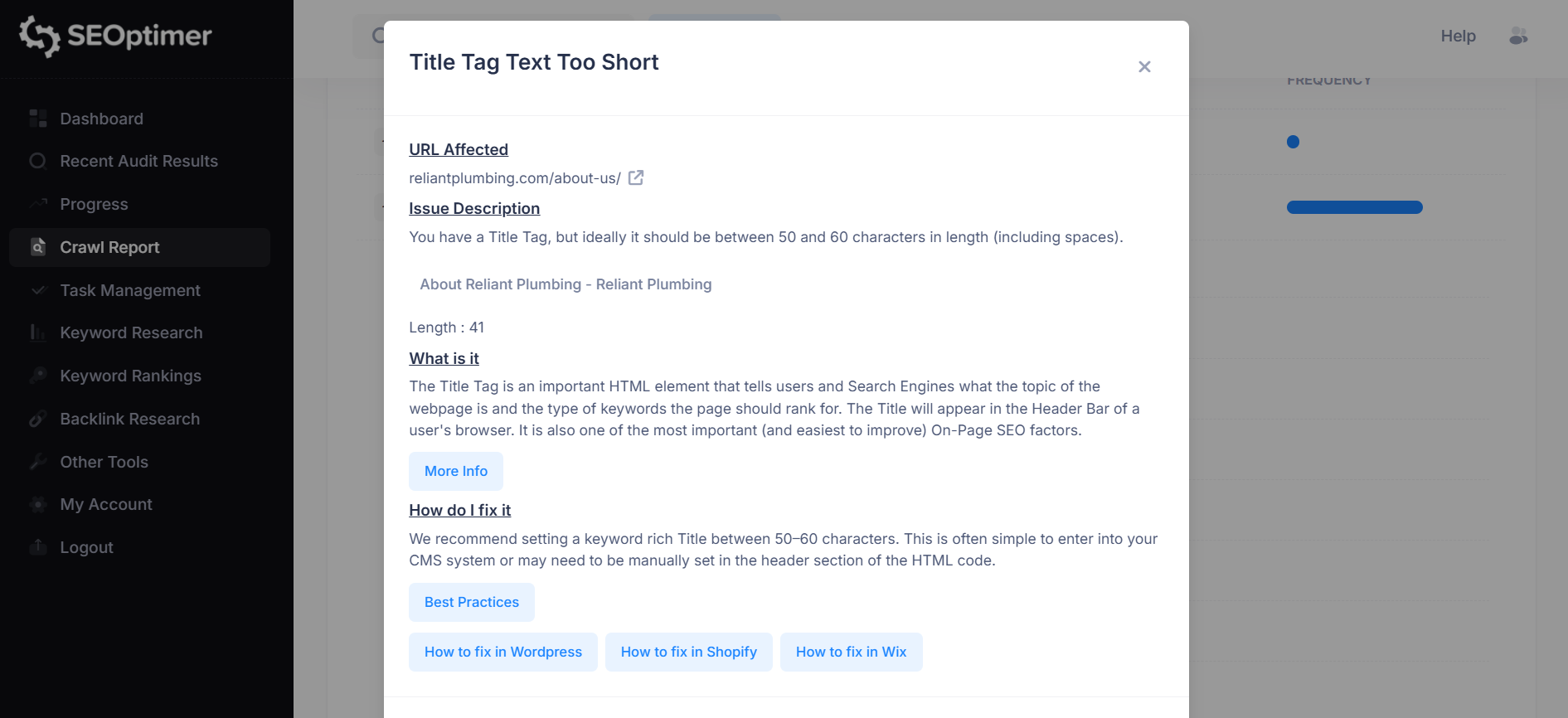Click the SEOptimer logo
Image resolution: width=1568 pixels, height=718 pixels.
click(x=116, y=36)
